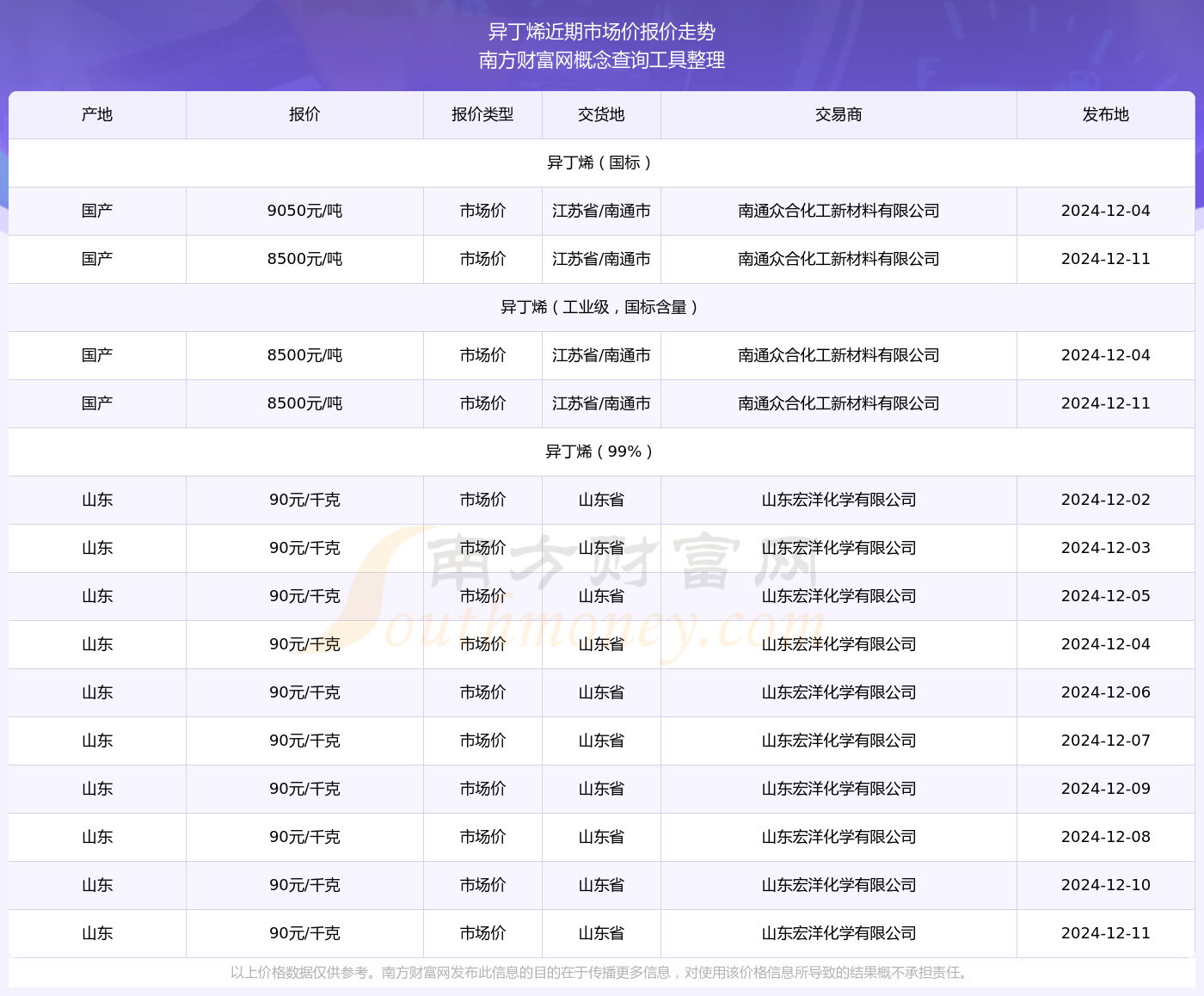Click the 异丁烯（99%）section heading
The image size is (1204, 996).
tap(601, 452)
